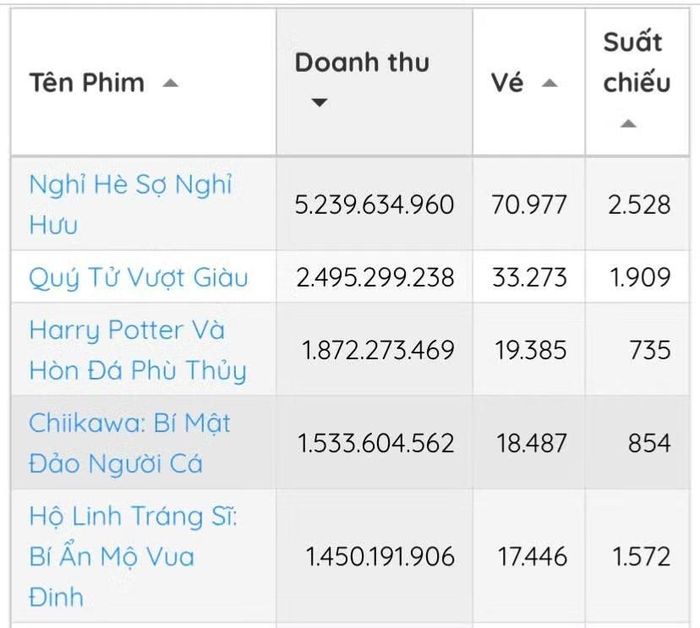Click sort arrow next to Vé header
This screenshot has height=628, width=700.
tap(550, 83)
